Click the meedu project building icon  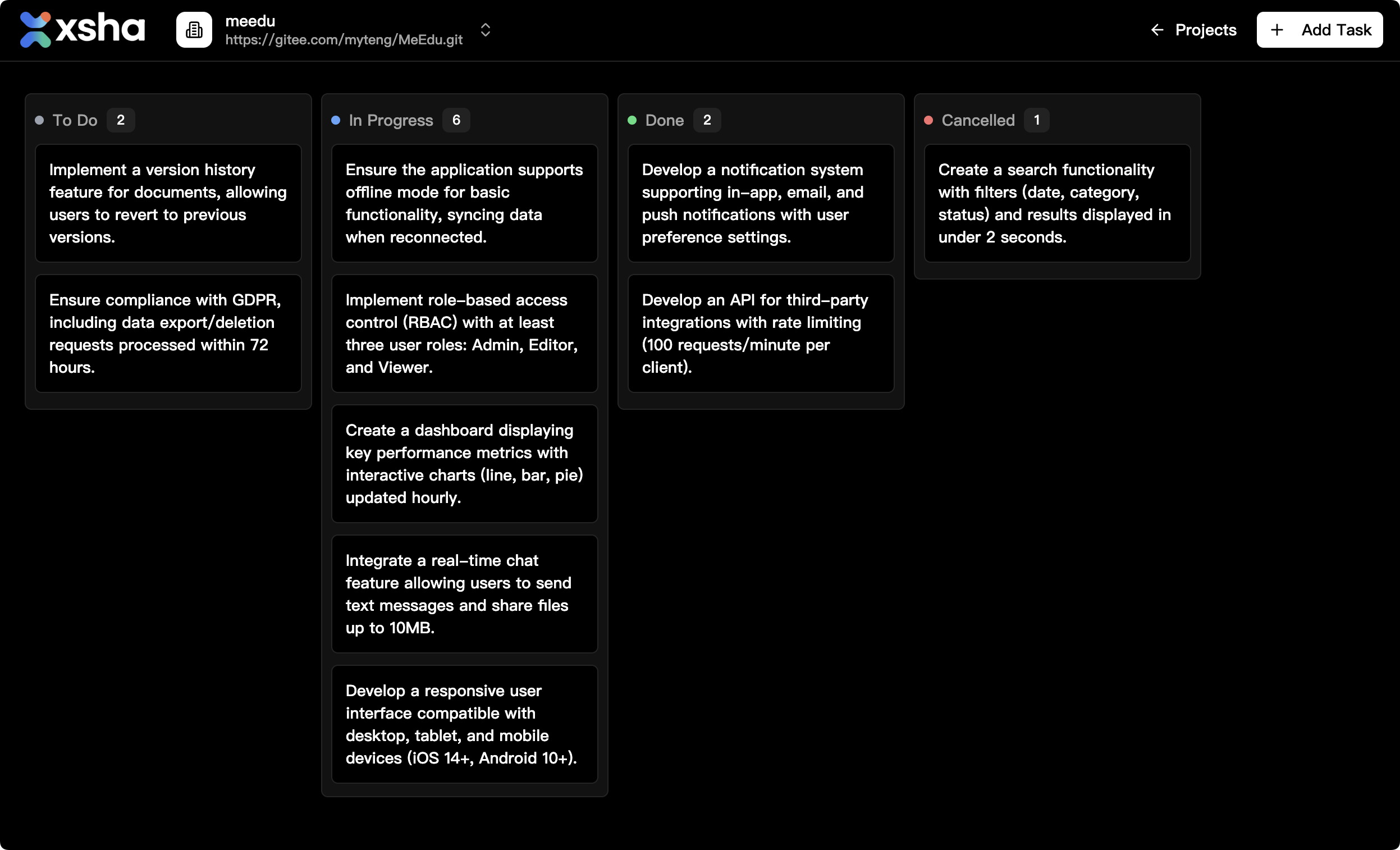click(x=194, y=30)
